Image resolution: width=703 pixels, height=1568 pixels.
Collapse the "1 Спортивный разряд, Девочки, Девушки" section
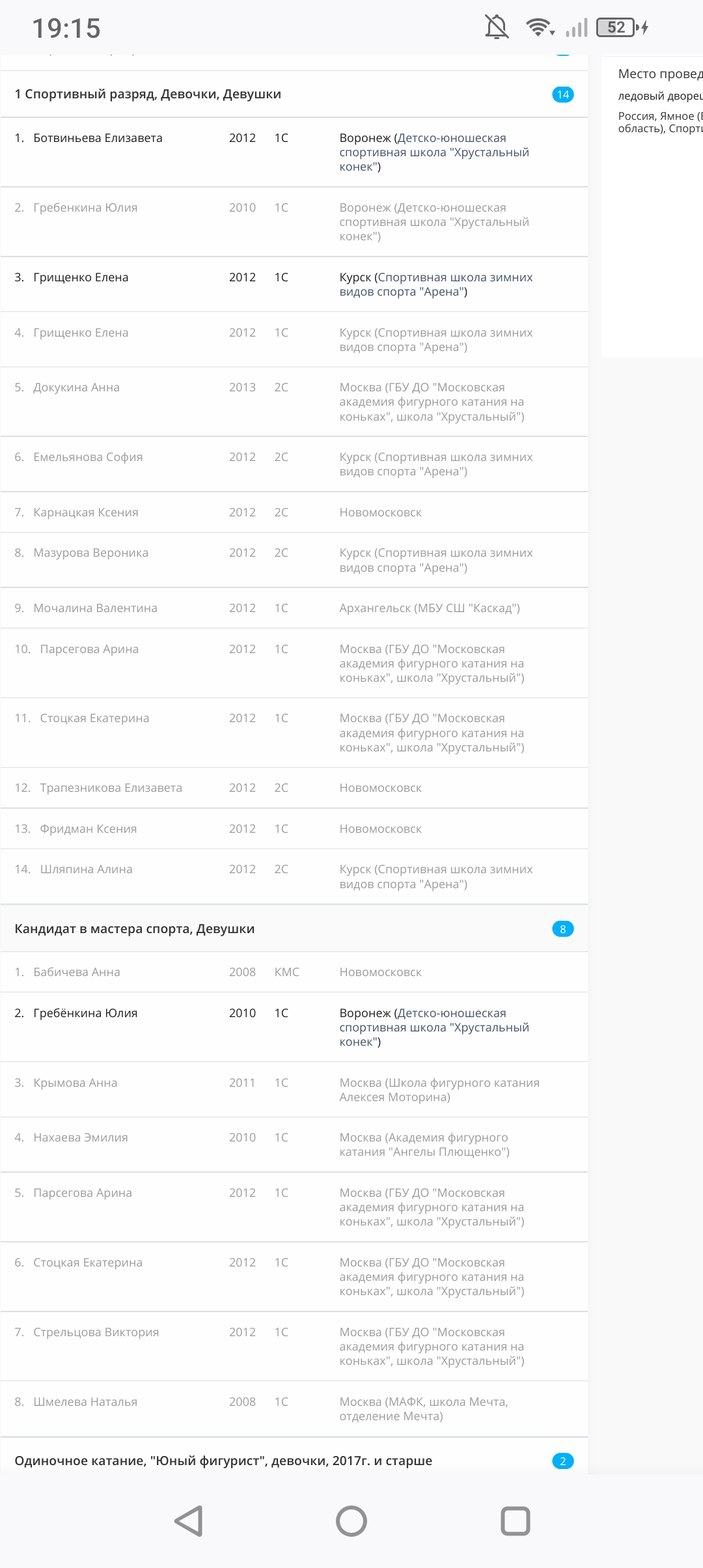[x=148, y=94]
